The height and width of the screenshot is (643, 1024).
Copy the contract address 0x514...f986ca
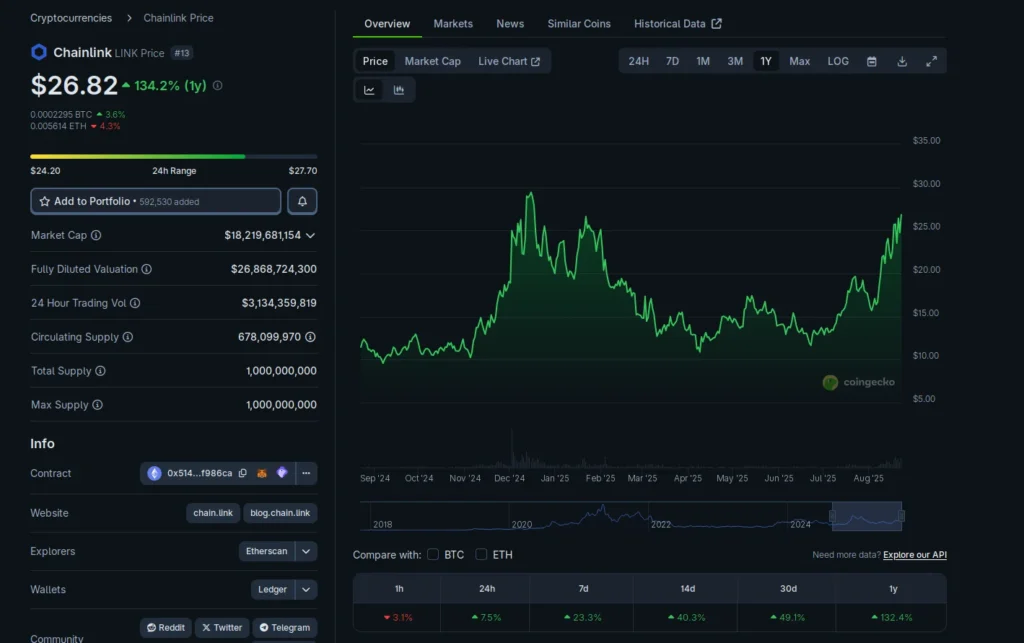pos(243,473)
